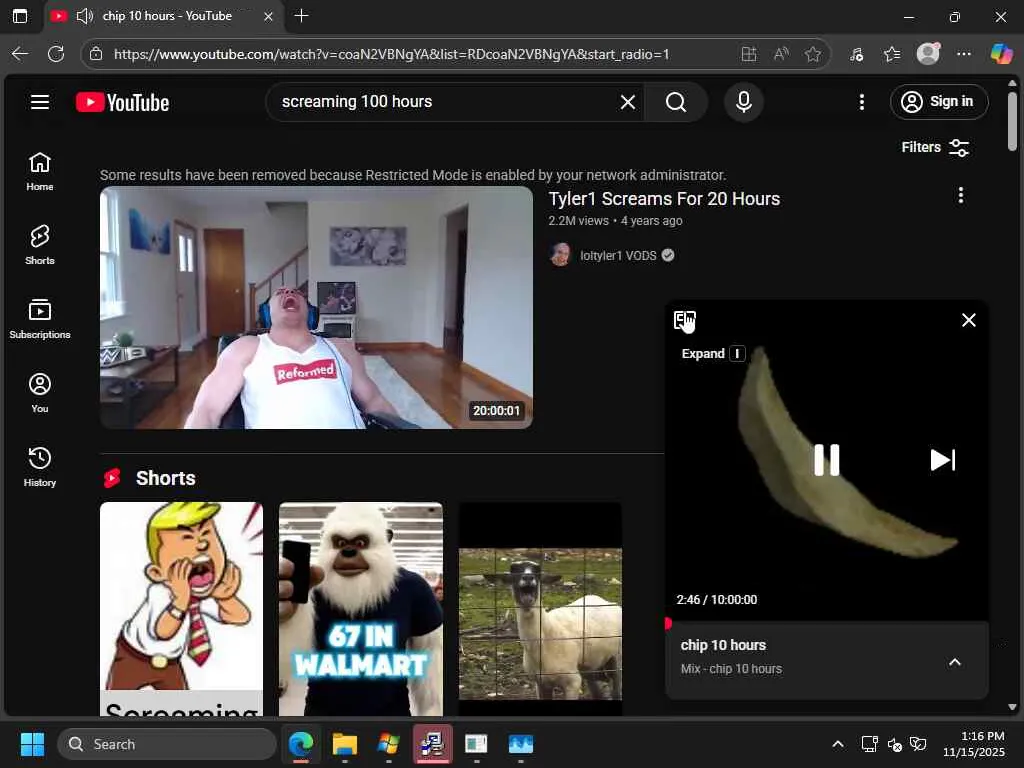
Task: Reload the page with refresh icon
Action: click(x=56, y=54)
